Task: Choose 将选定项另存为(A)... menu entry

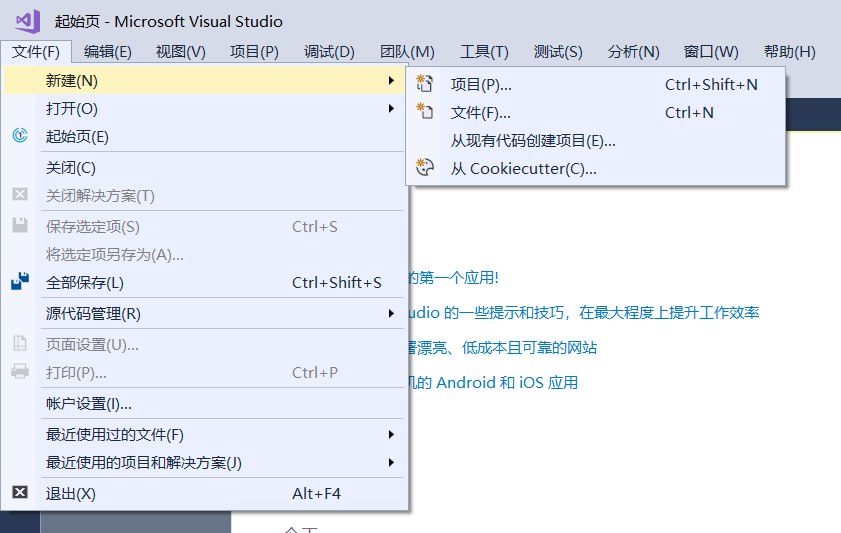Action: click(204, 255)
